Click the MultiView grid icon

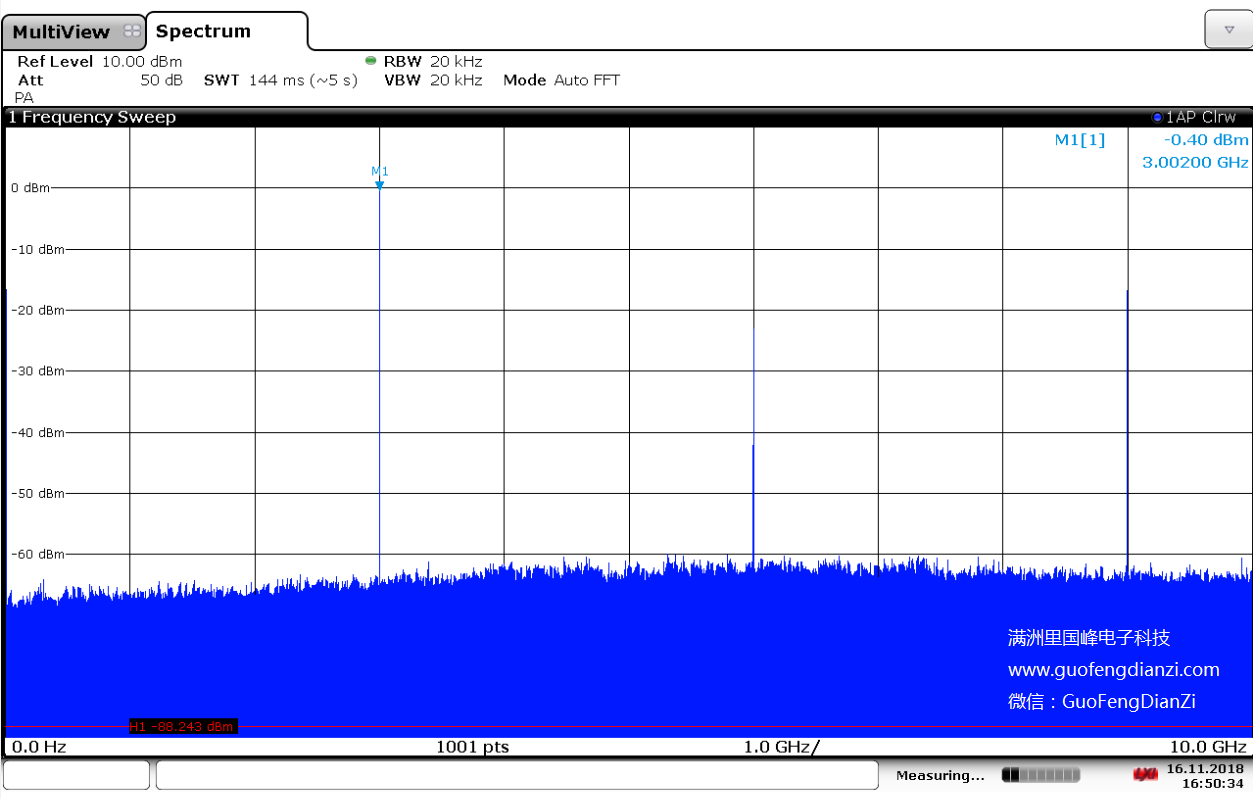132,32
